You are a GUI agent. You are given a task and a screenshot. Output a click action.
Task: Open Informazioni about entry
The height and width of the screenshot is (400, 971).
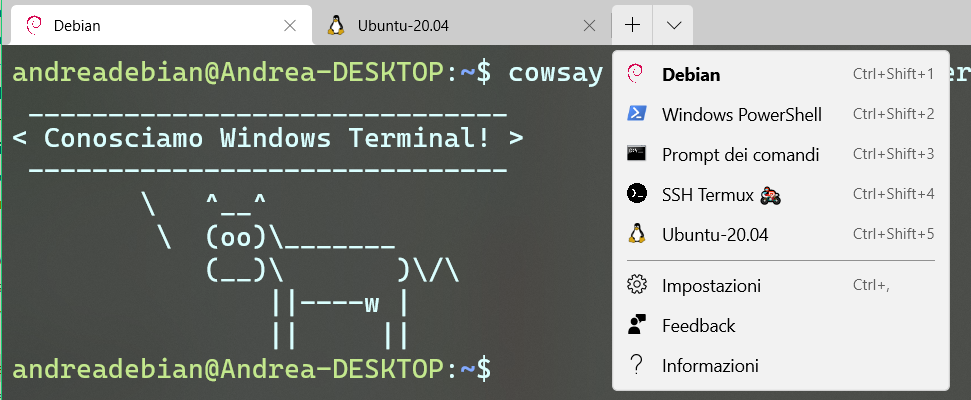click(x=780, y=365)
